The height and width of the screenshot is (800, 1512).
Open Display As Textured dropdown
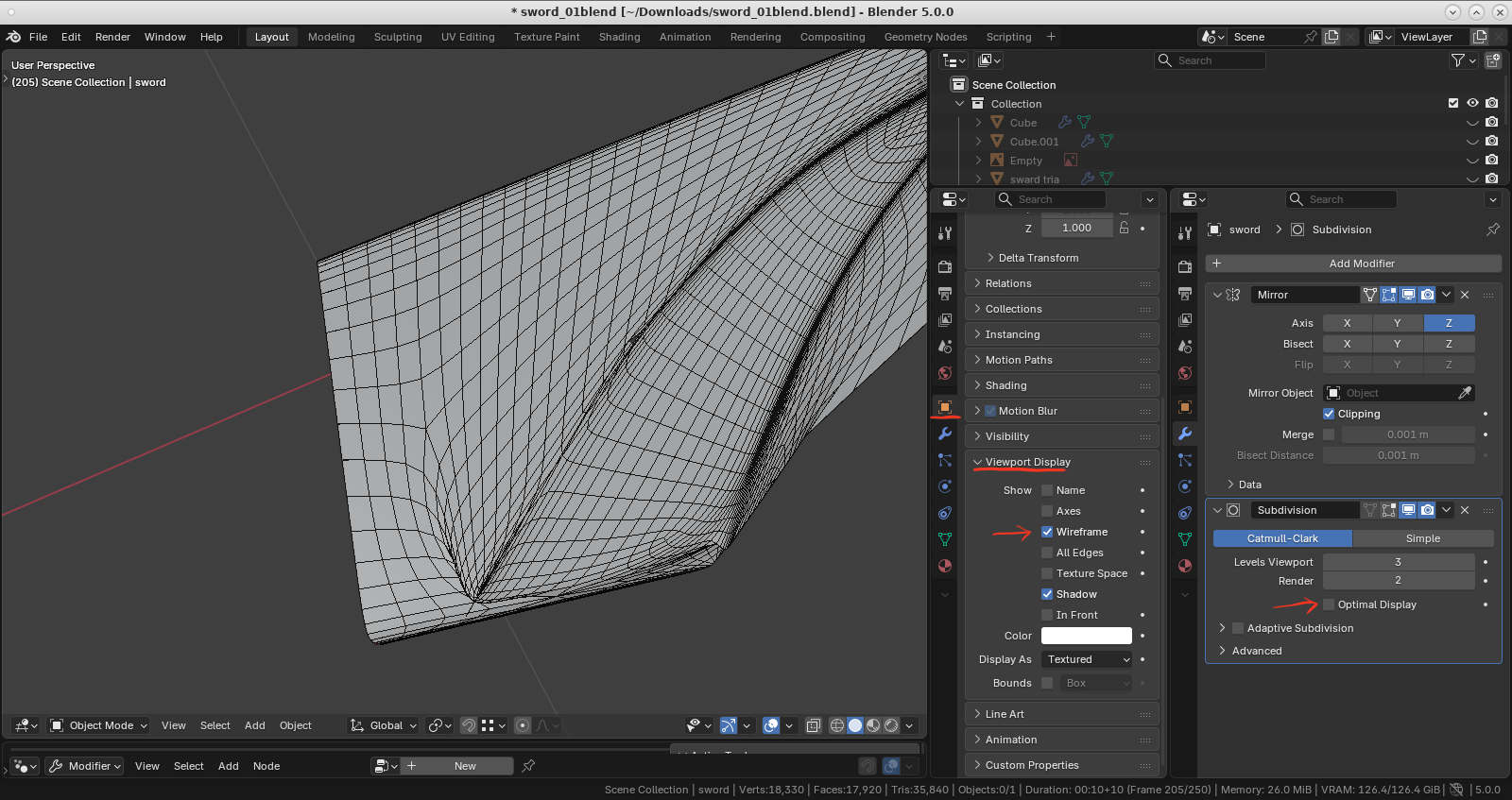coord(1087,659)
